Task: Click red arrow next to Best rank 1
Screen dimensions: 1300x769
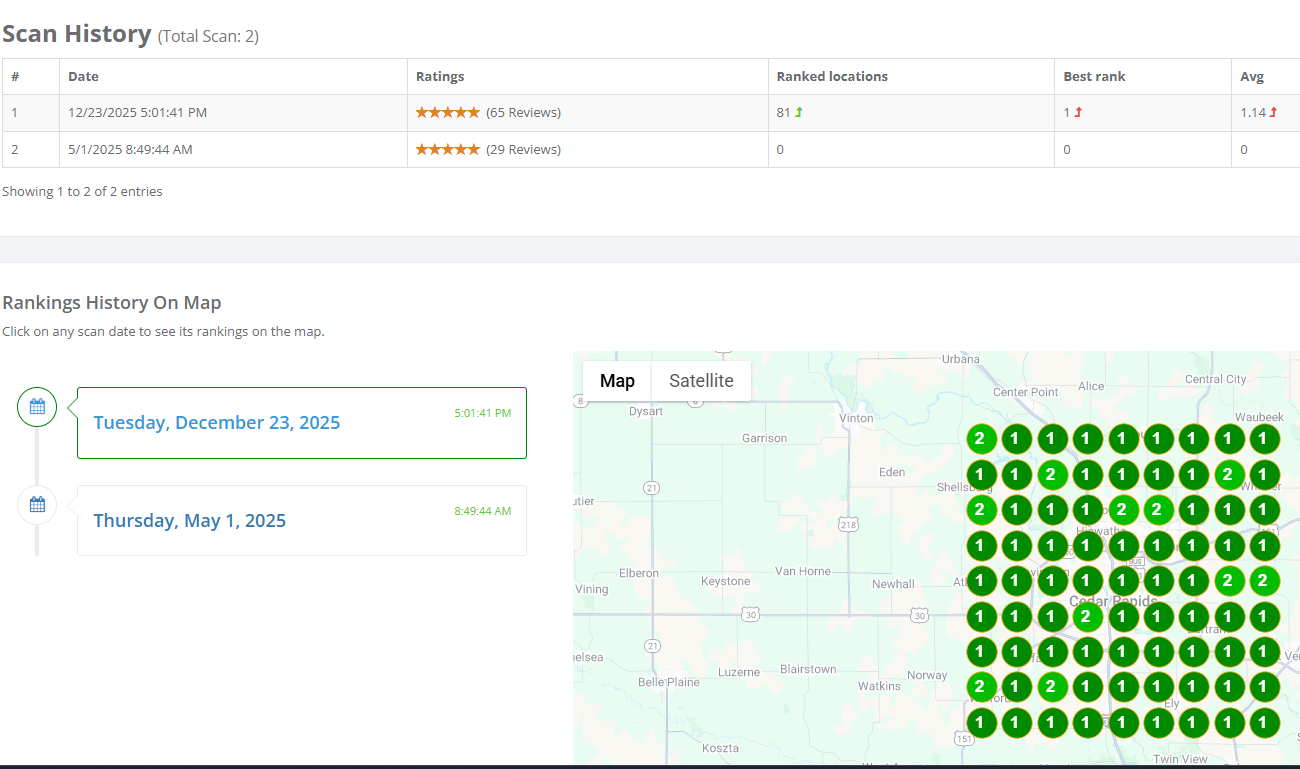Action: (x=1078, y=112)
